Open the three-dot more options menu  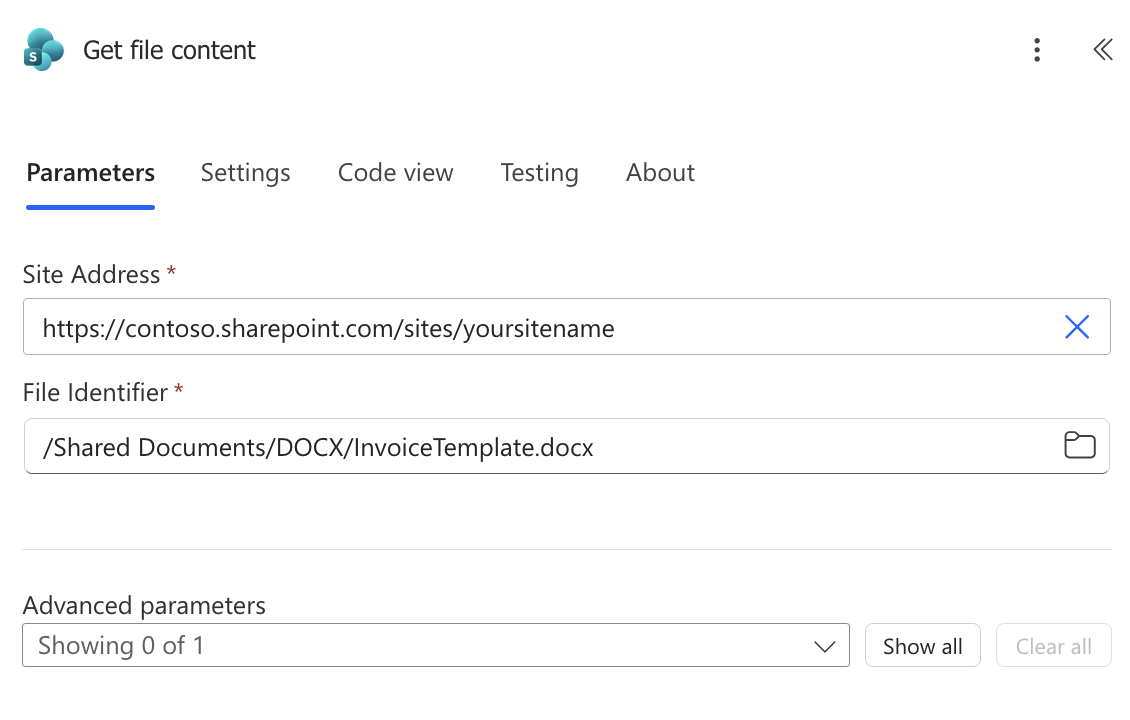click(x=1037, y=49)
